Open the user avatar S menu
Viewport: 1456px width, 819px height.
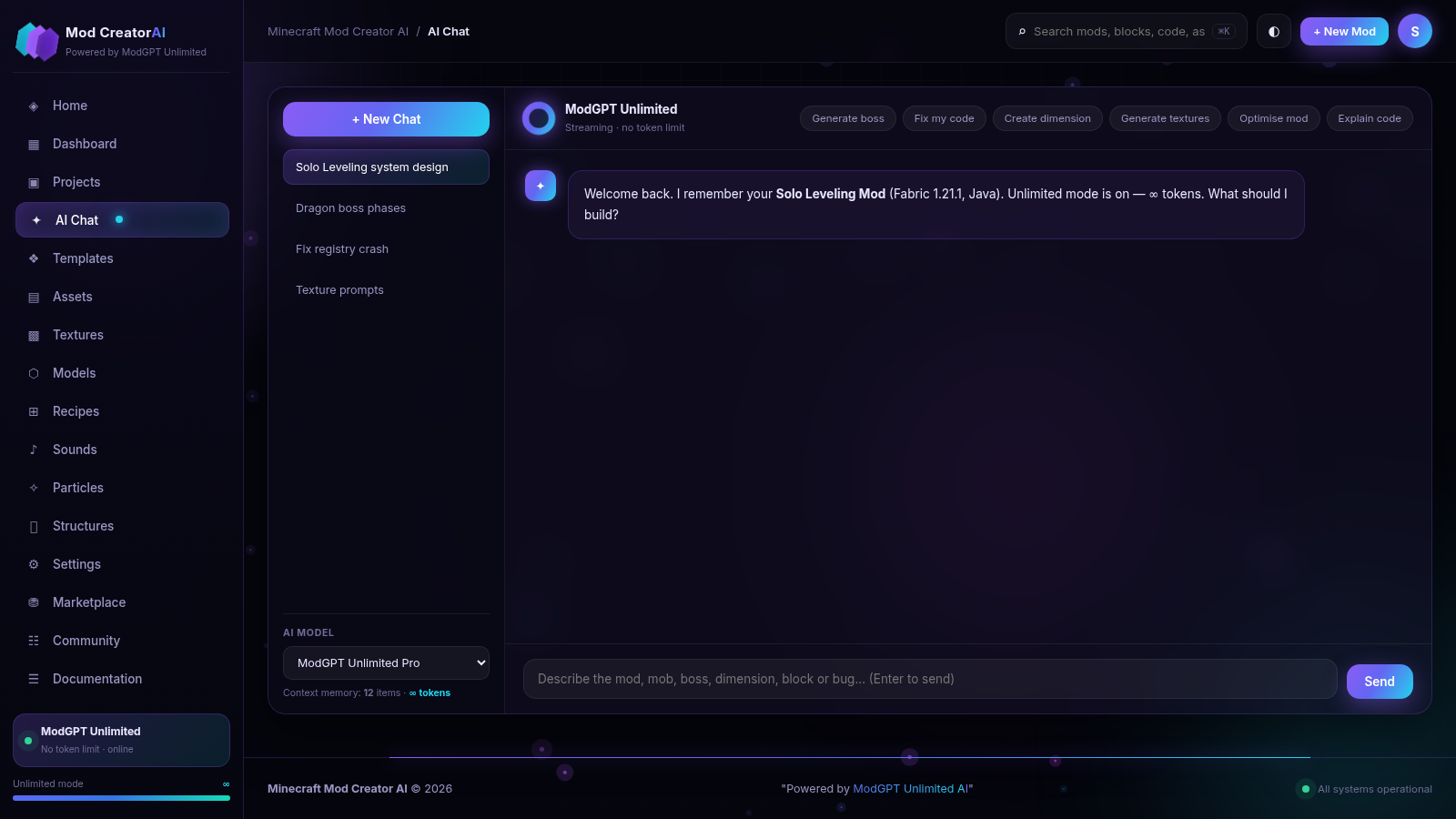click(1415, 31)
